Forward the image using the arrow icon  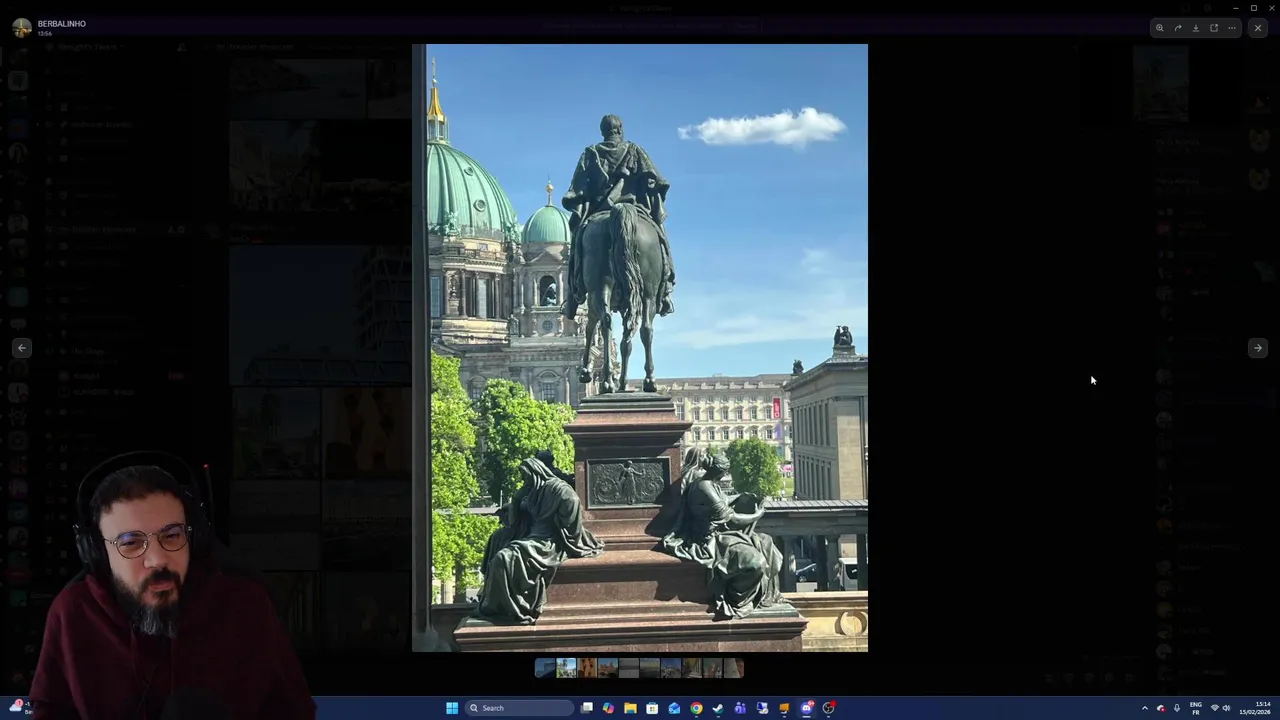coord(1178,28)
